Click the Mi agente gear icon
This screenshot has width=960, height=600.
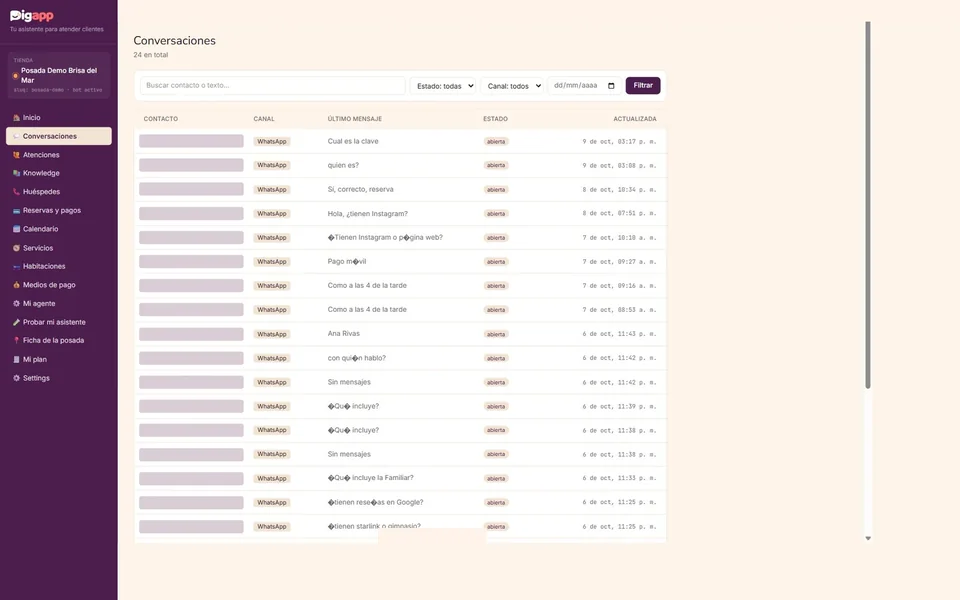[x=17, y=303]
